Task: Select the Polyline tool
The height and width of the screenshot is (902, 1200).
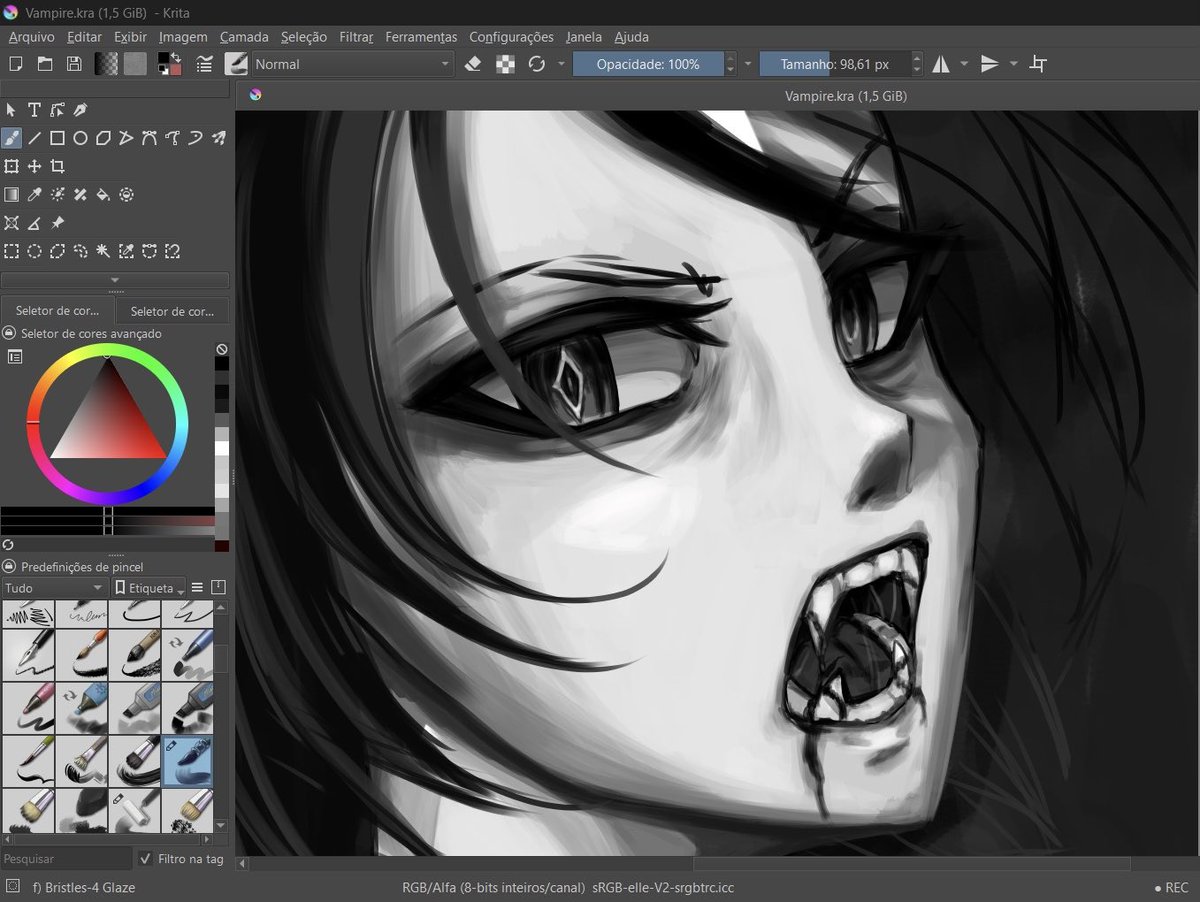Action: point(126,138)
